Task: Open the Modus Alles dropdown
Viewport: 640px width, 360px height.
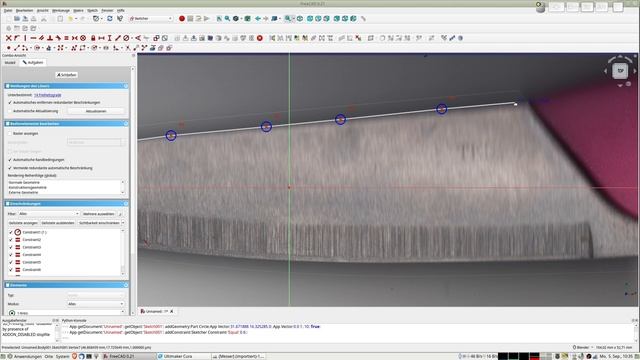Action: (96, 304)
